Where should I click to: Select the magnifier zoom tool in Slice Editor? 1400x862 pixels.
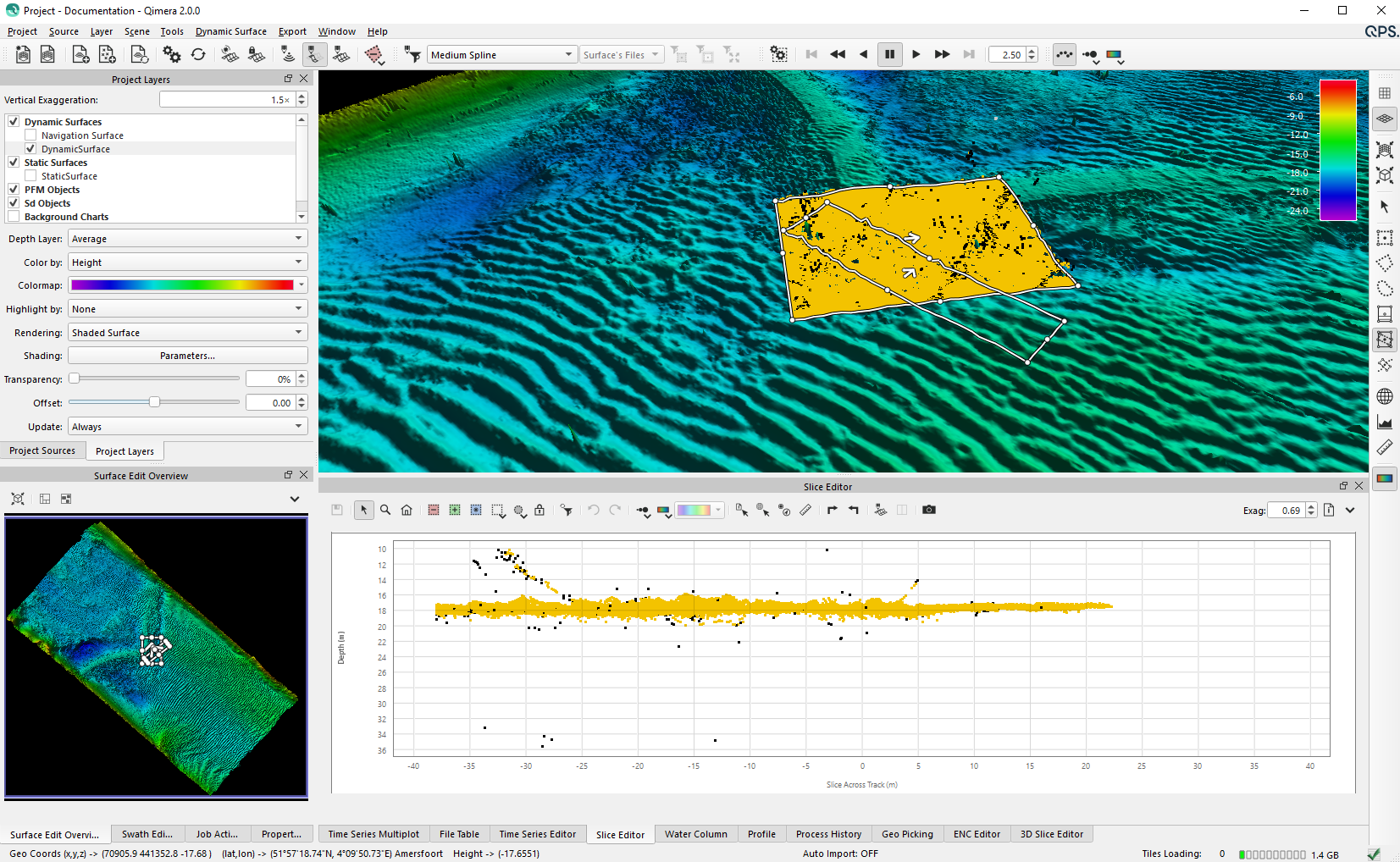tap(385, 510)
